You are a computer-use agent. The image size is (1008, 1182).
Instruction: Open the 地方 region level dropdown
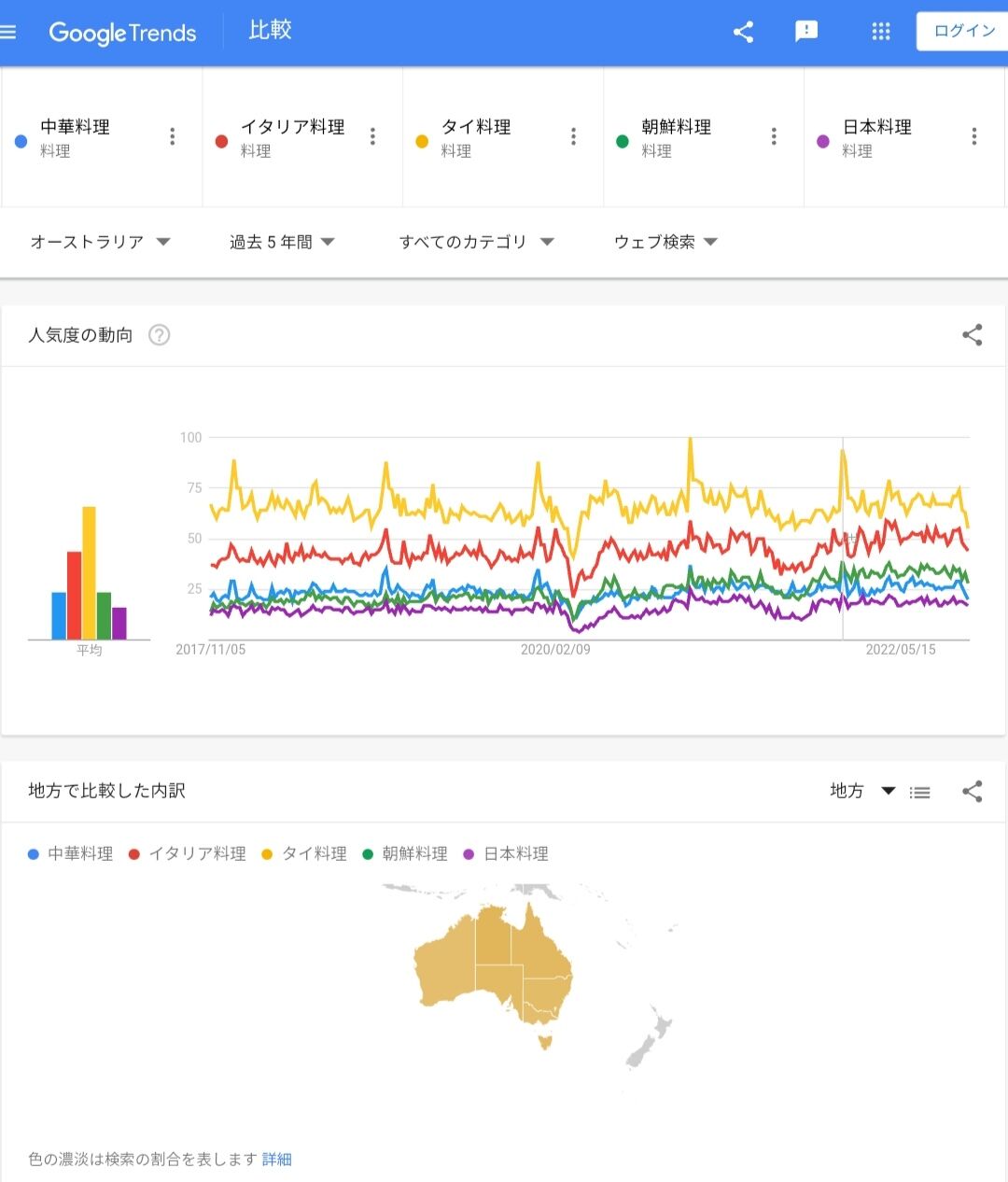point(862,791)
